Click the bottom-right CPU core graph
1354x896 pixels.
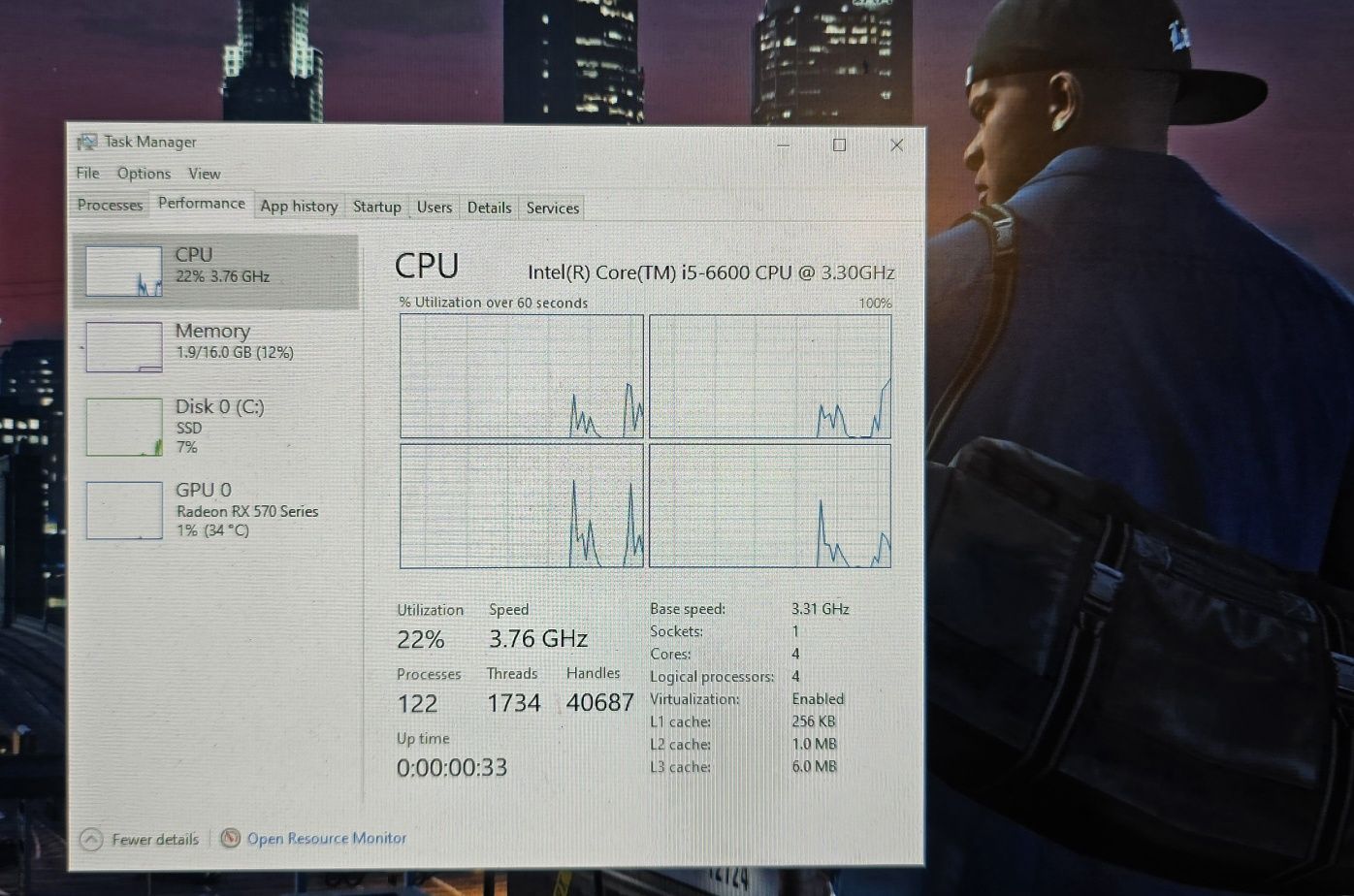point(770,506)
